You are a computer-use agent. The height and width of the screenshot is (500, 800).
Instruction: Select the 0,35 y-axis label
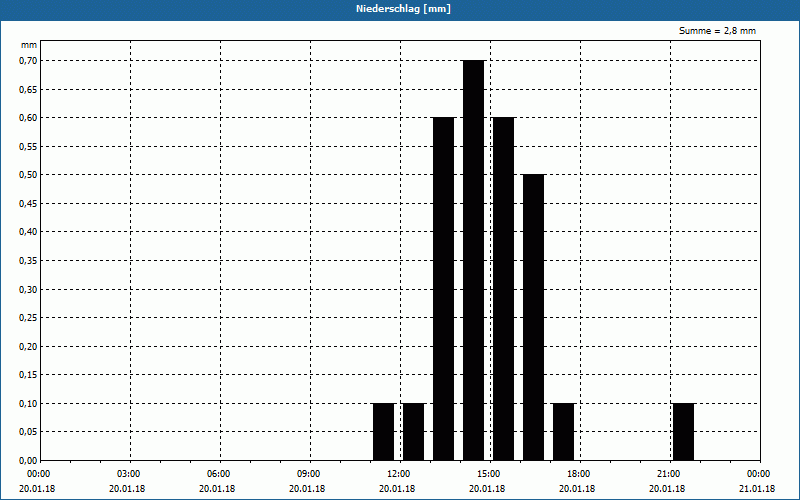click(28, 261)
